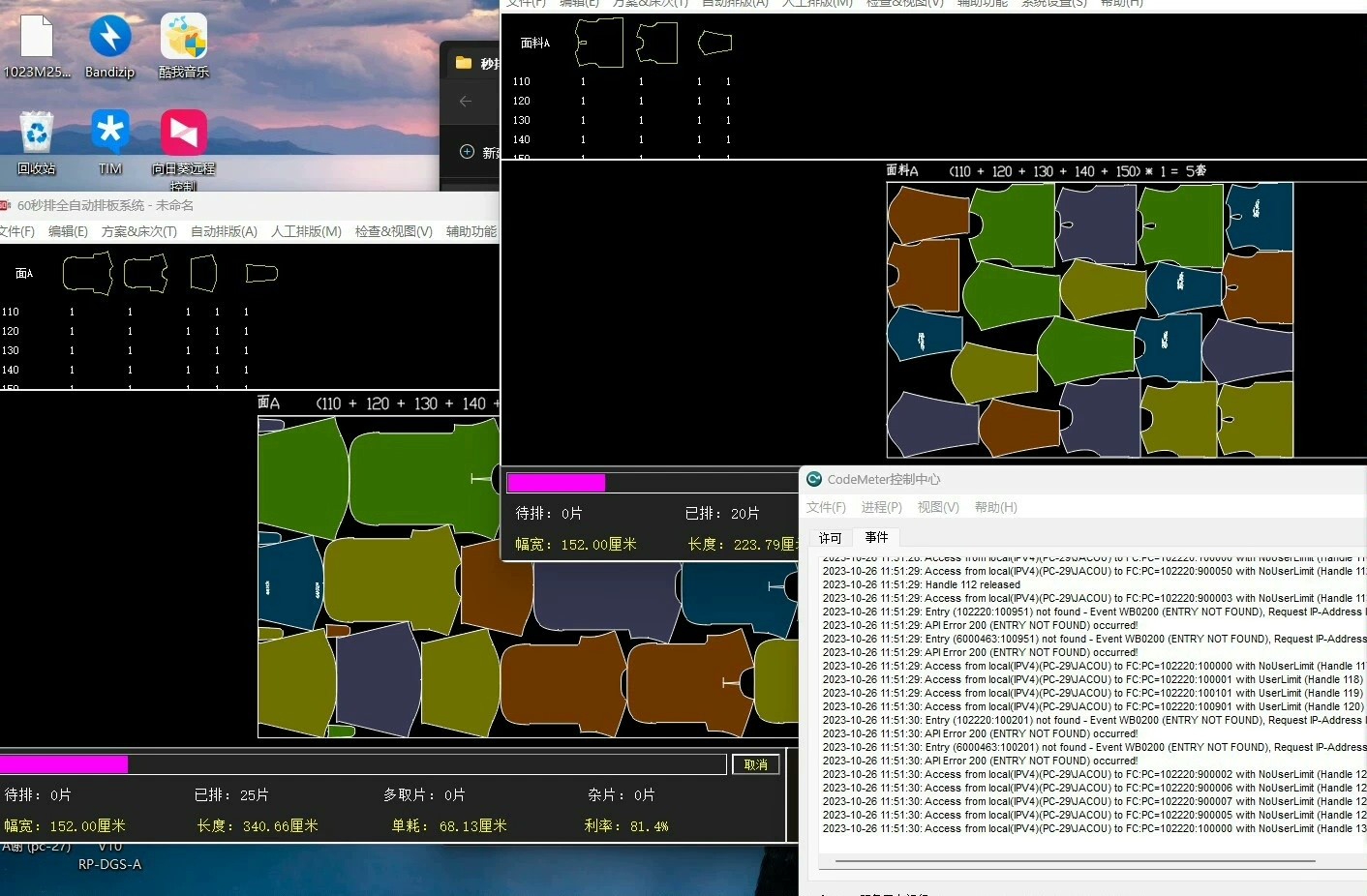Viewport: 1367px width, 896px height.
Task: Open the 帮助(H) menu in CodeMeter
Action: pos(996,507)
